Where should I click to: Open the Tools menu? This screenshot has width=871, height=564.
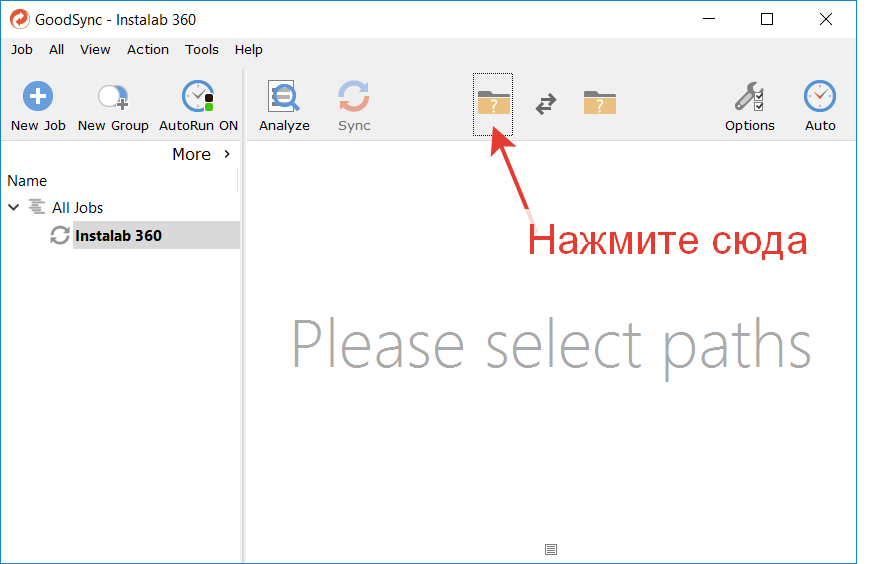point(202,49)
